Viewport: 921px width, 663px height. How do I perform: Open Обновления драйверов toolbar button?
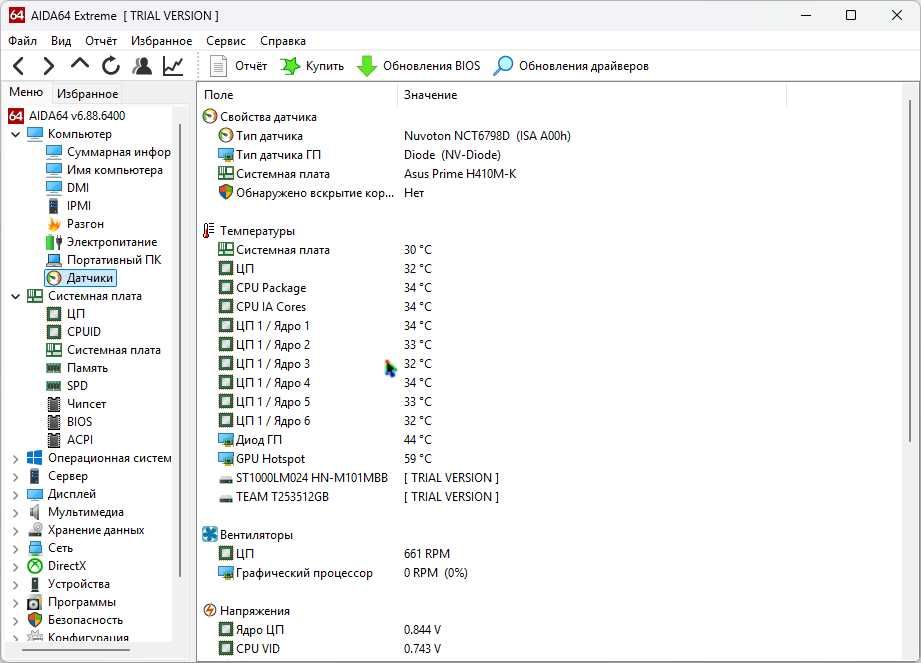[570, 66]
